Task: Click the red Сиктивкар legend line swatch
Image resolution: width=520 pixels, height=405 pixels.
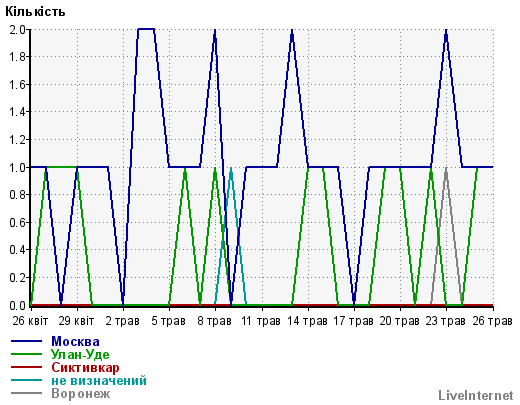Action: click(26, 367)
